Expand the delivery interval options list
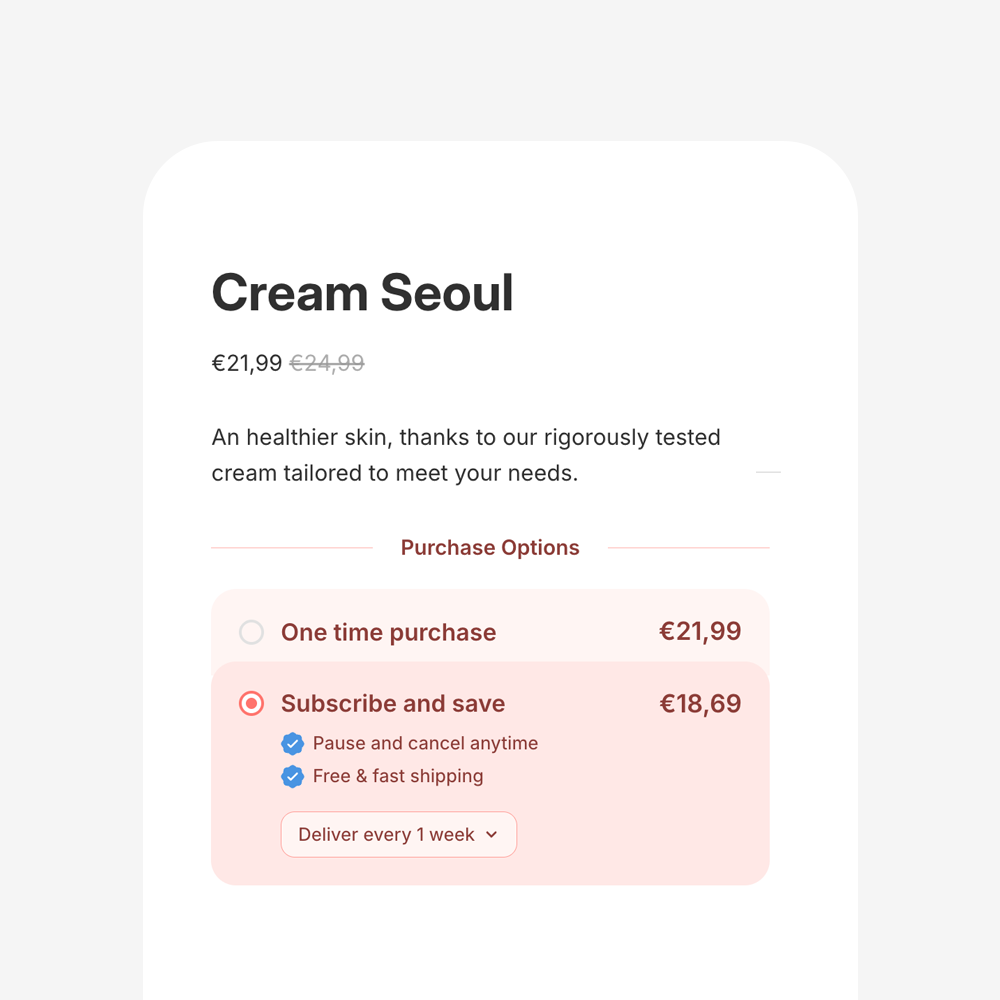This screenshot has height=1000, width=1000. pyautogui.click(x=398, y=834)
